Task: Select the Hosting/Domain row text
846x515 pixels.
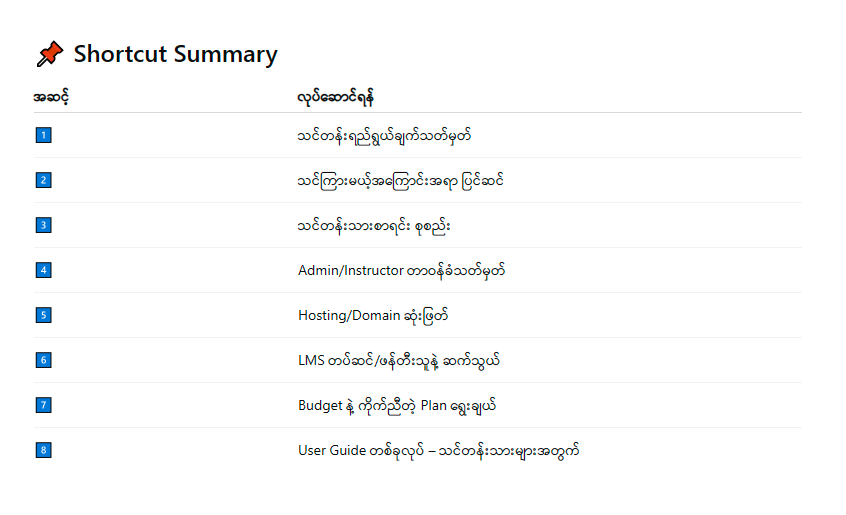Action: [373, 315]
